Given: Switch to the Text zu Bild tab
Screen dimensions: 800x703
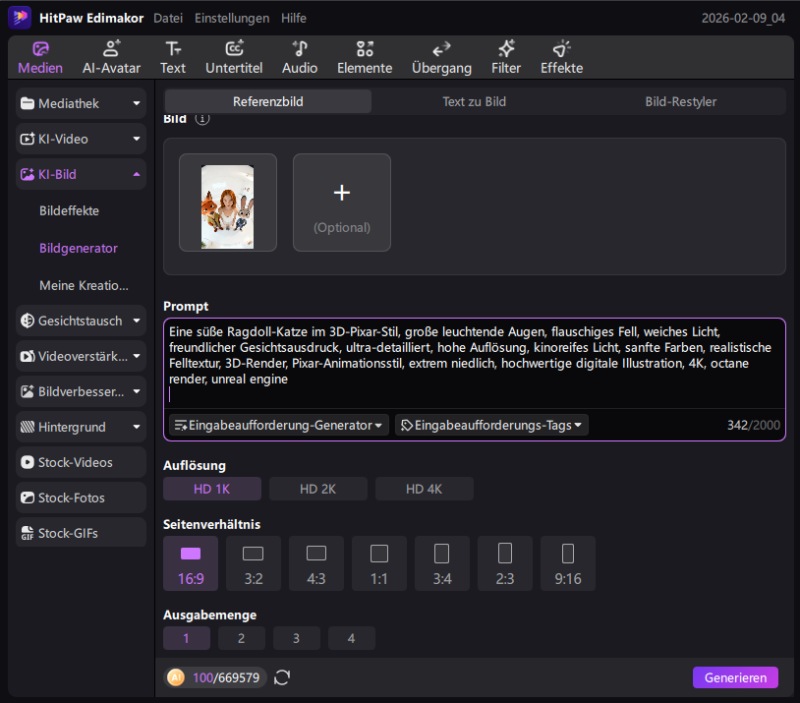Looking at the screenshot, I should (x=474, y=101).
